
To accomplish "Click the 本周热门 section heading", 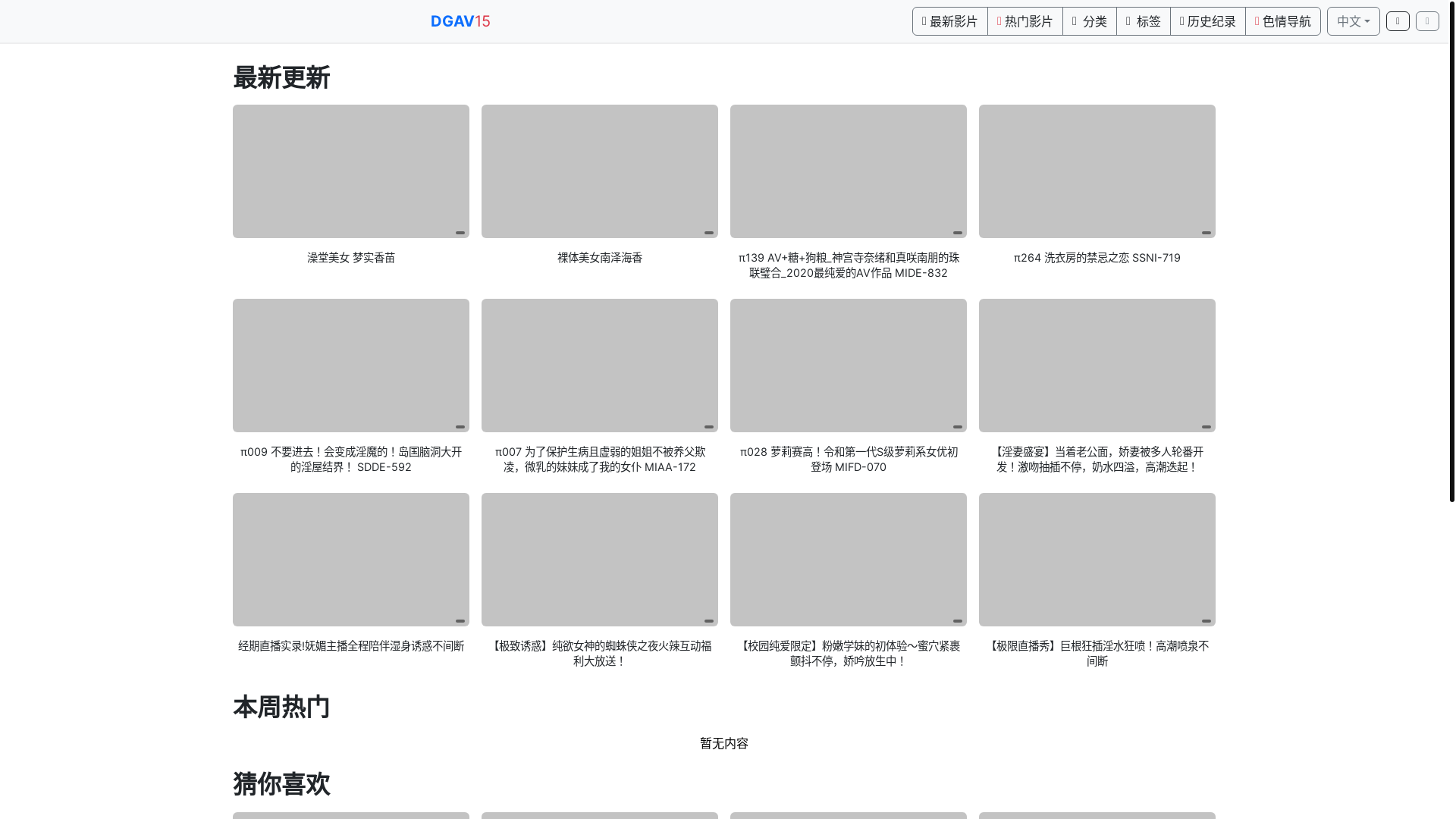I will point(281,707).
